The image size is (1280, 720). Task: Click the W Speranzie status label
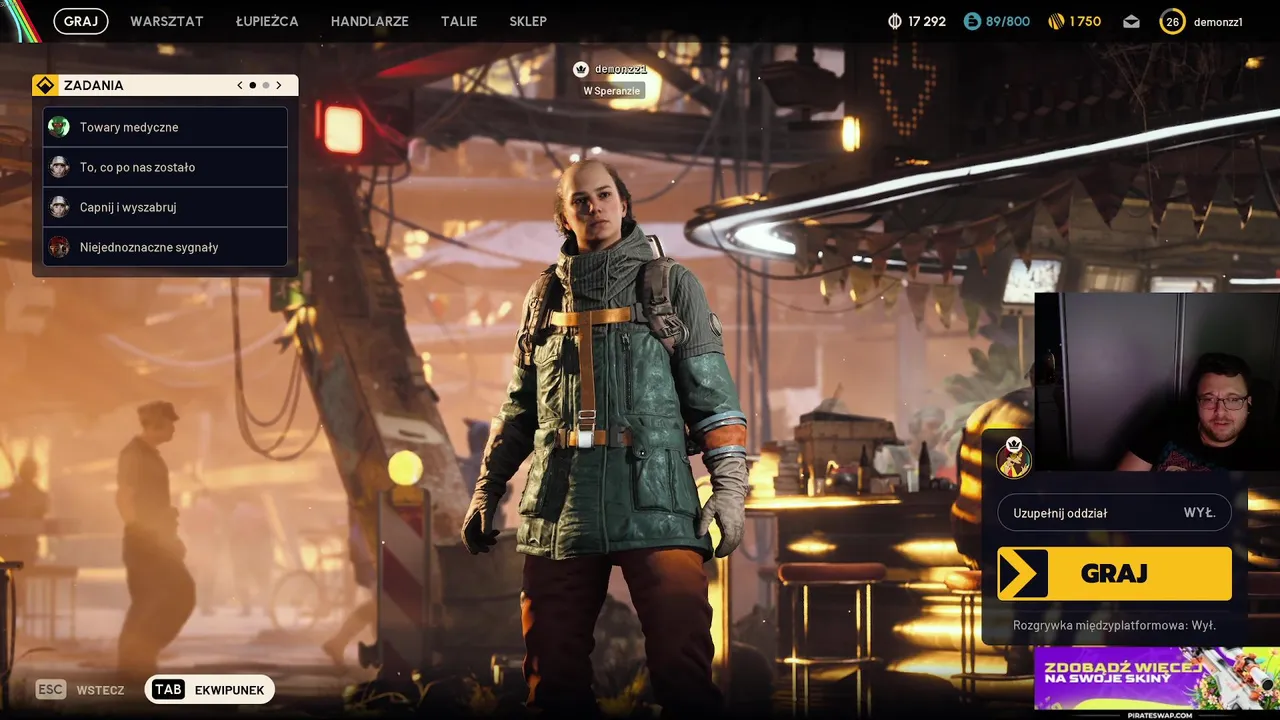tap(612, 91)
